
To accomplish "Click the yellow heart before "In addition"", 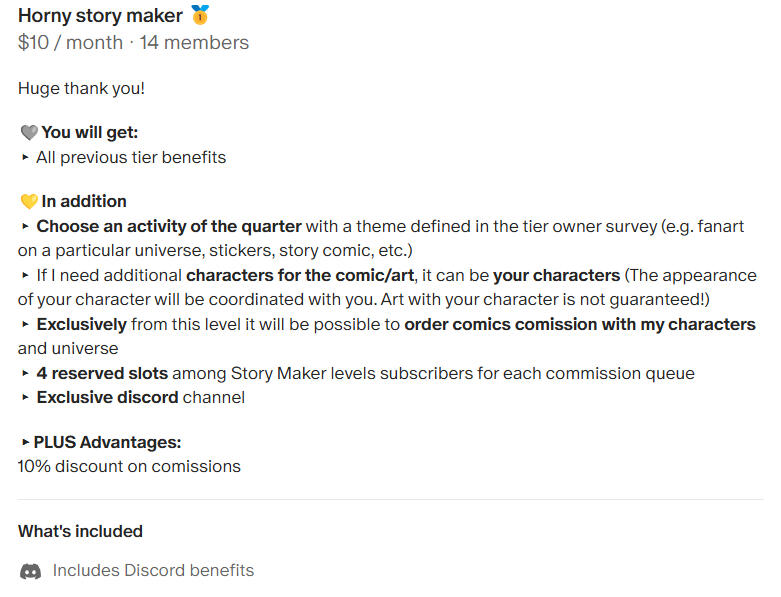I will coord(28,202).
